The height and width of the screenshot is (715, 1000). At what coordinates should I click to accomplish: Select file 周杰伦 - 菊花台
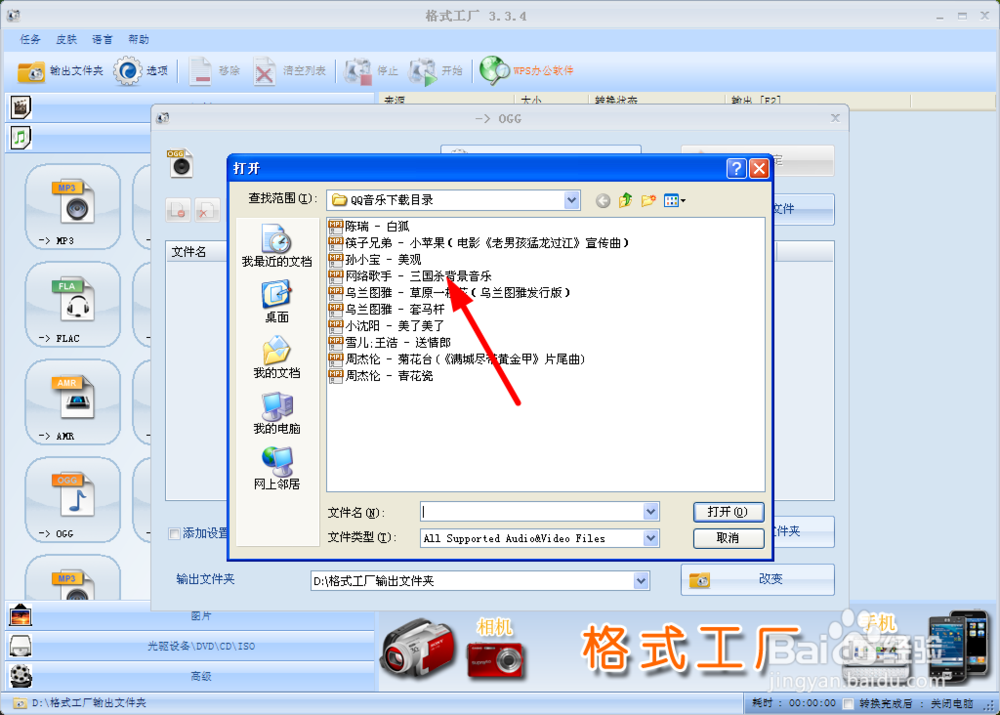point(457,359)
